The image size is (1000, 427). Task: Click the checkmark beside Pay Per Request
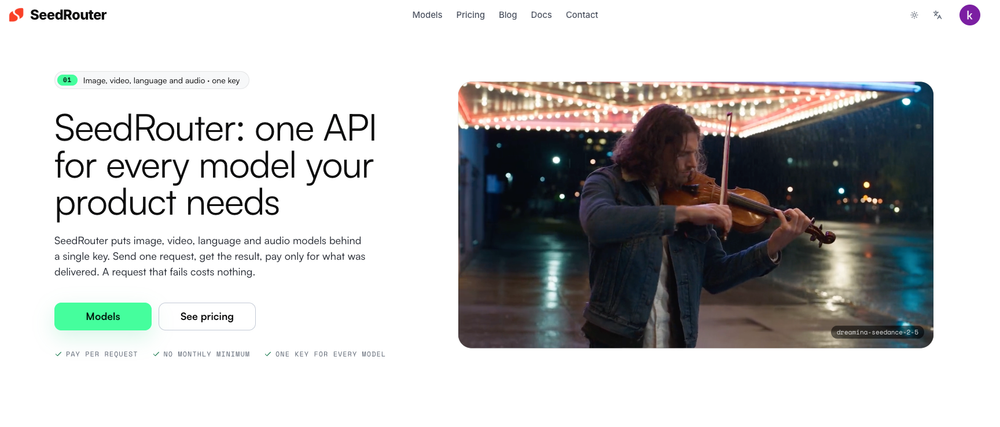pyautogui.click(x=58, y=354)
